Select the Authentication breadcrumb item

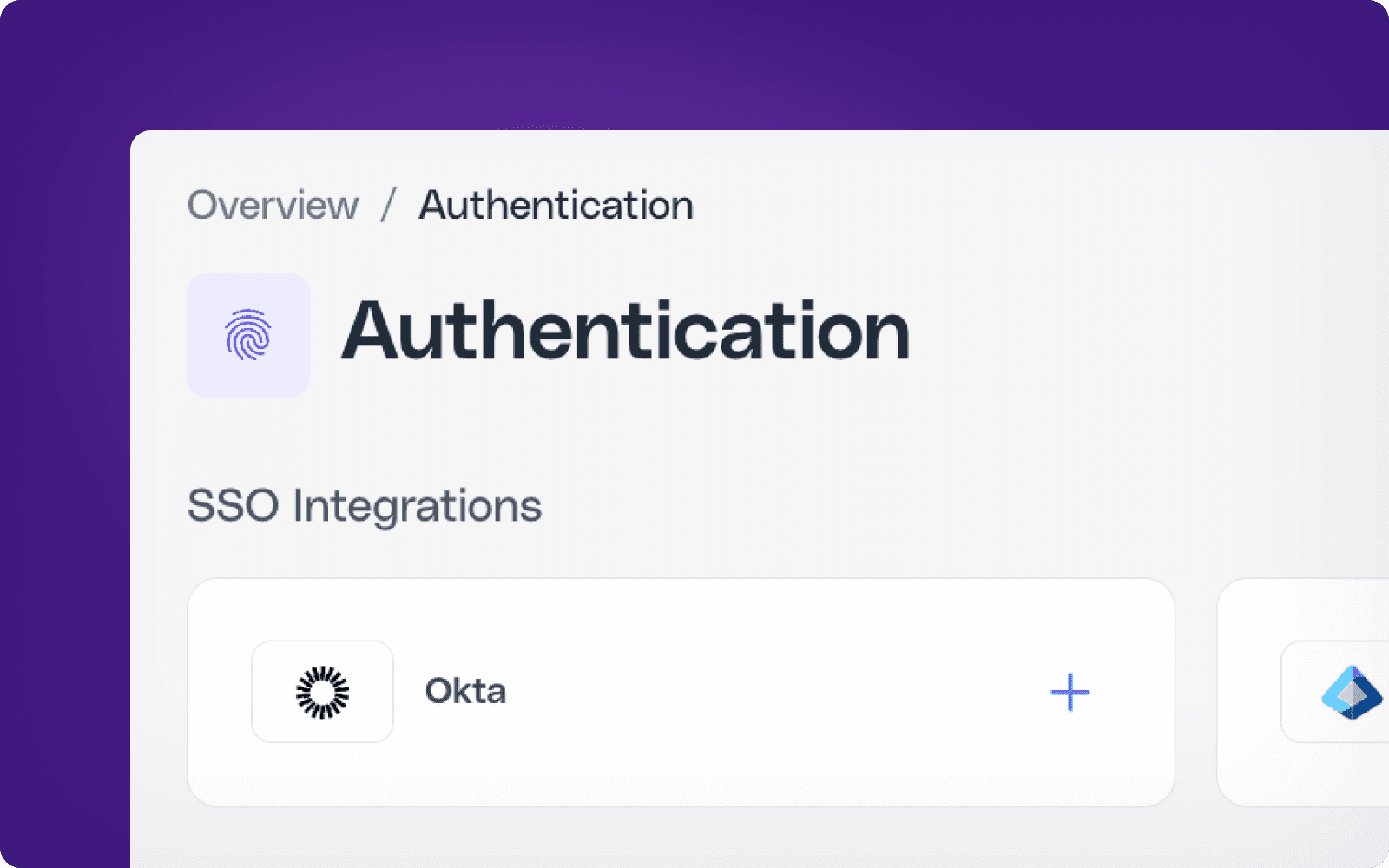(x=556, y=206)
